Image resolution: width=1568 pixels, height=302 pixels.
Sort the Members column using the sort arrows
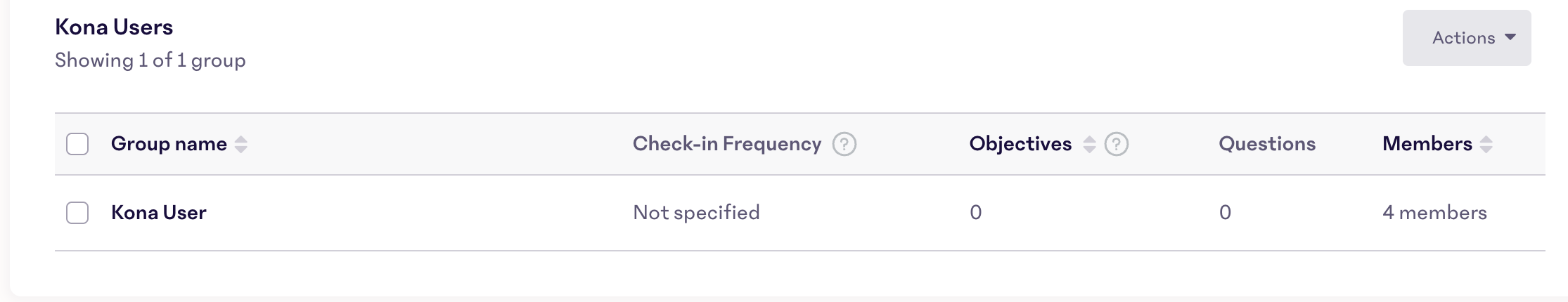1486,144
